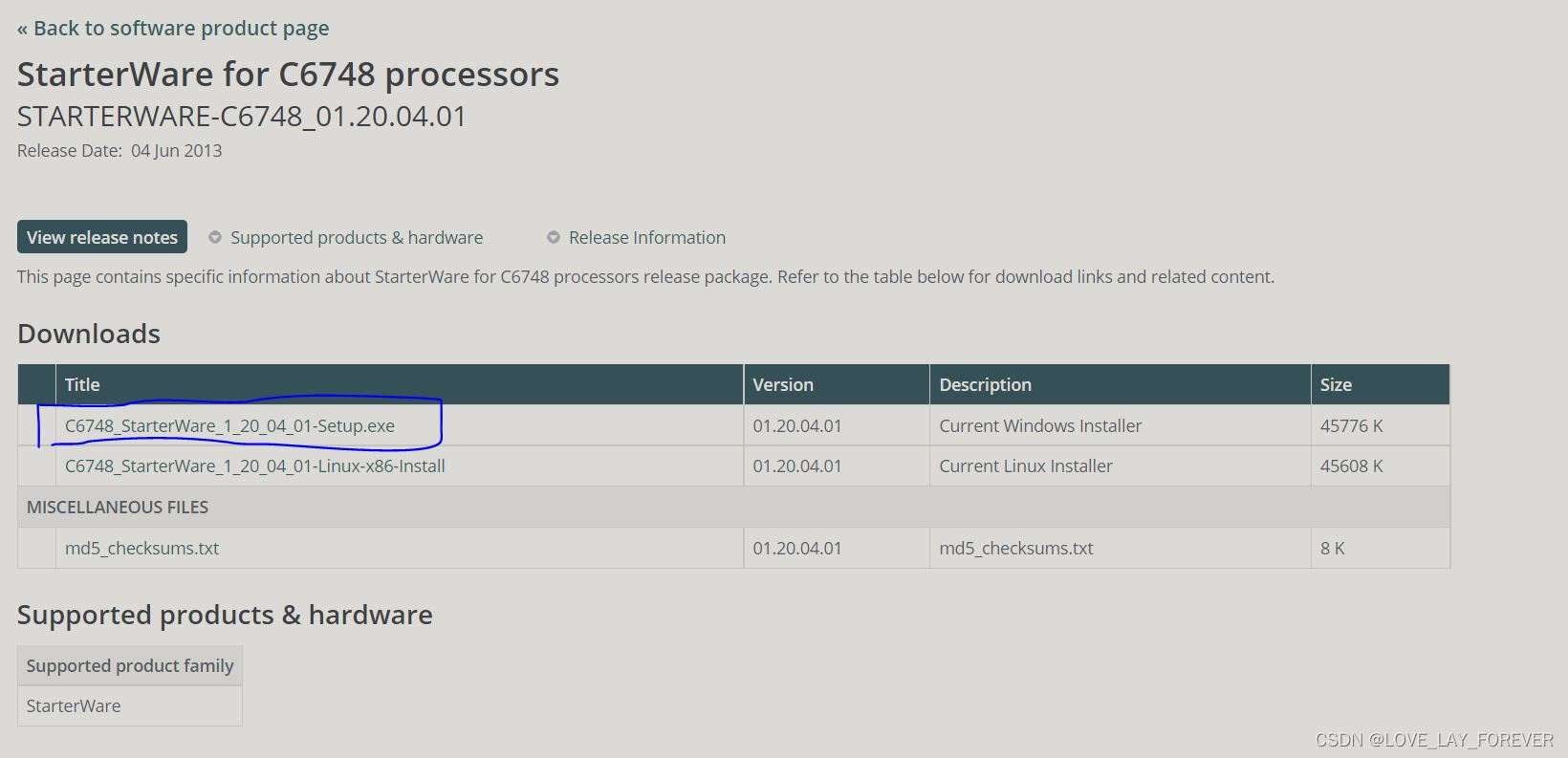Expand Supported products & hardware section

(x=357, y=237)
